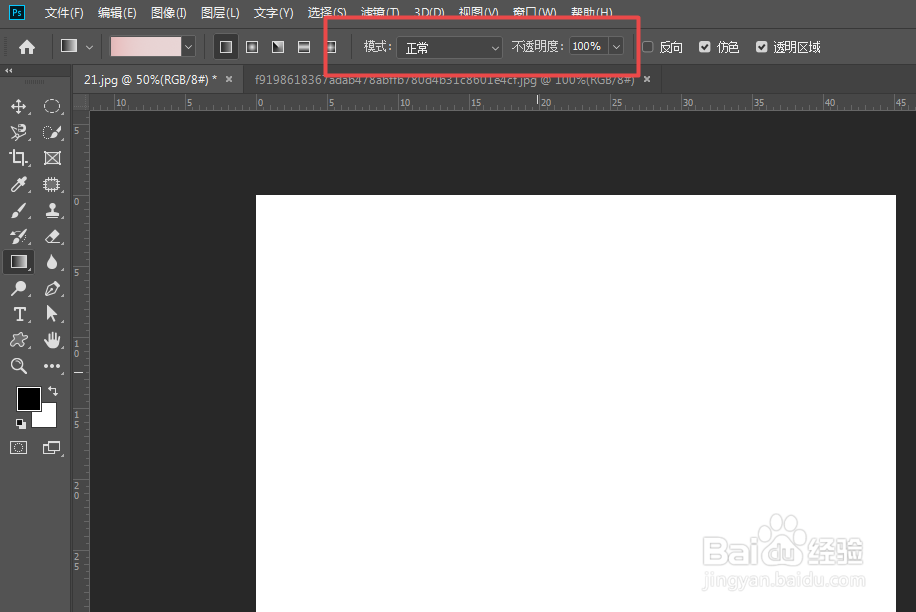Select the Hand tool
This screenshot has width=916, height=612.
click(52, 340)
